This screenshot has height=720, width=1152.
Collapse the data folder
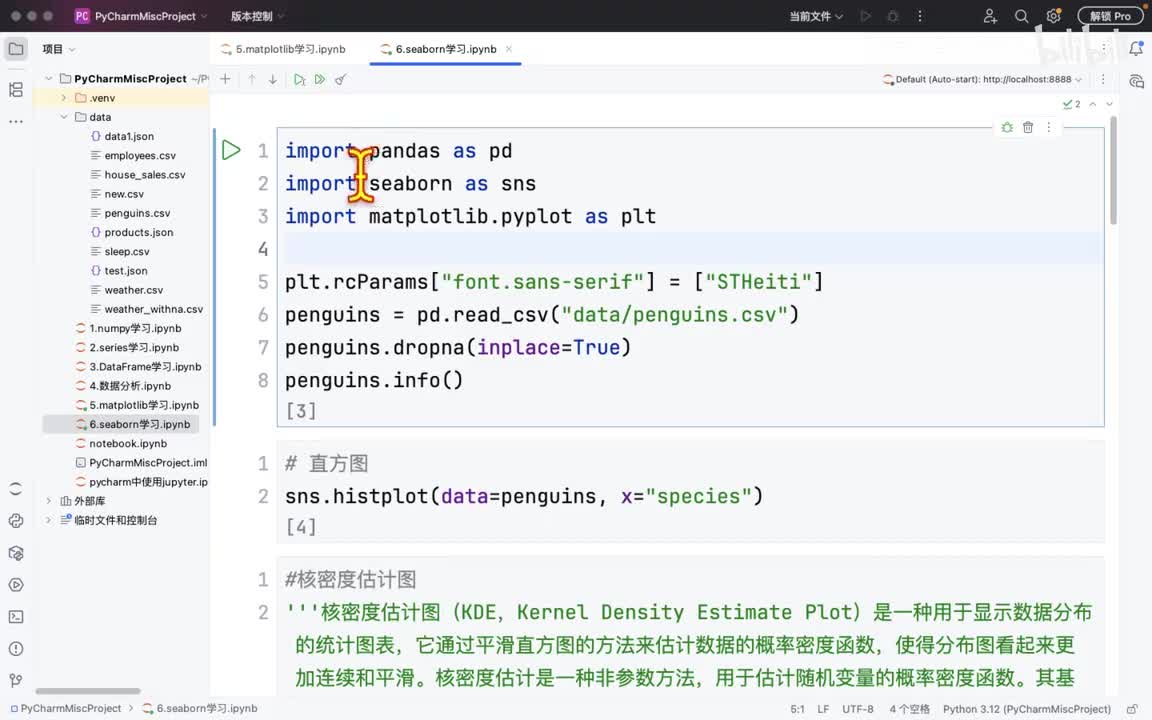click(x=64, y=117)
